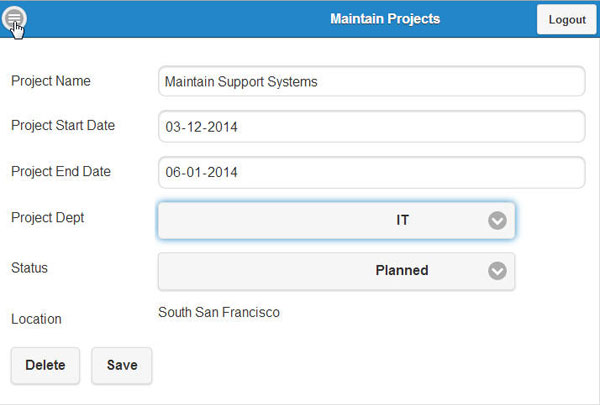The image size is (600, 405).
Task: Click the Status field label
Action: pos(29,268)
